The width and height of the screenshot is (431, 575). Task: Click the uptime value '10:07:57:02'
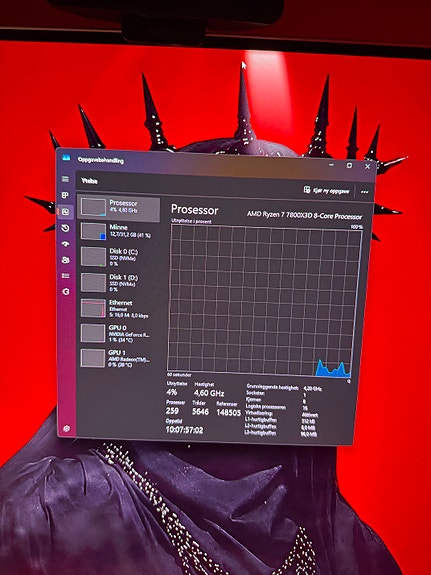(x=185, y=430)
